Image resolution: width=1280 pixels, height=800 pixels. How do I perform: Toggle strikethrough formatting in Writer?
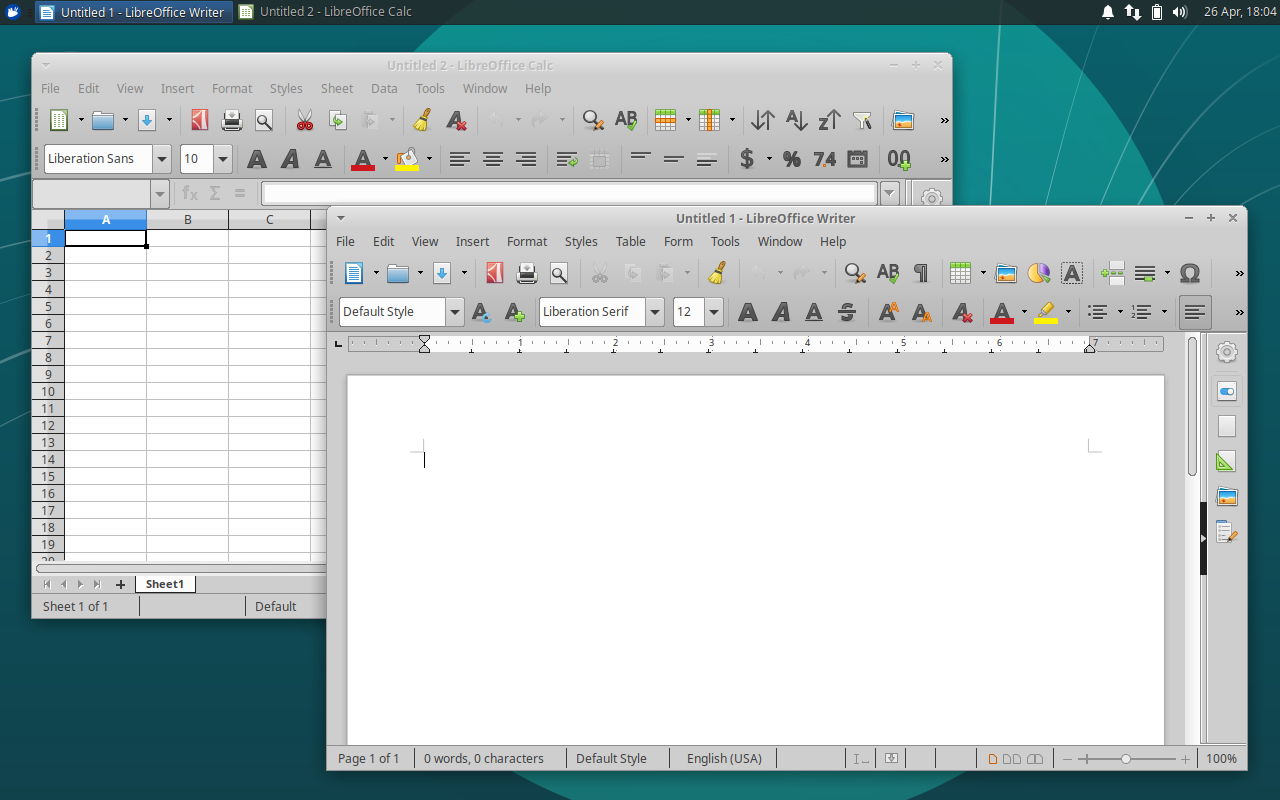tap(846, 312)
